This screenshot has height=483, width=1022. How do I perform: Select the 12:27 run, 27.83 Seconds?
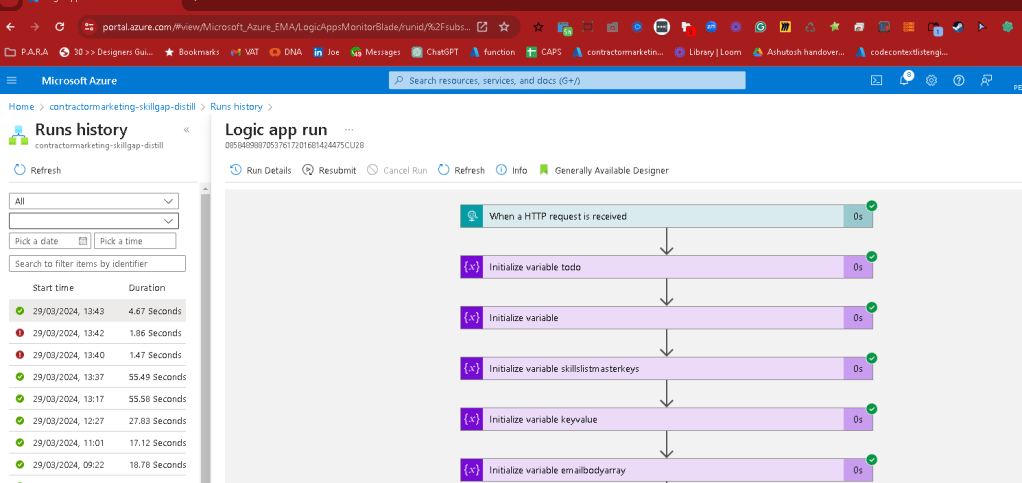pyautogui.click(x=98, y=421)
